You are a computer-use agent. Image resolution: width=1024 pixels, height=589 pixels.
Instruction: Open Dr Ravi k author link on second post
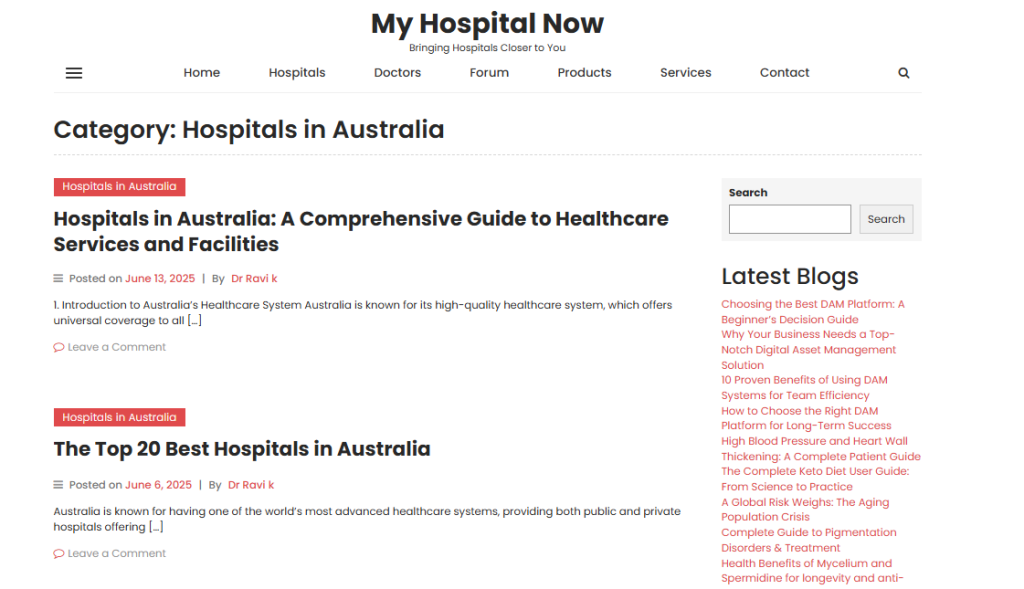pyautogui.click(x=251, y=485)
